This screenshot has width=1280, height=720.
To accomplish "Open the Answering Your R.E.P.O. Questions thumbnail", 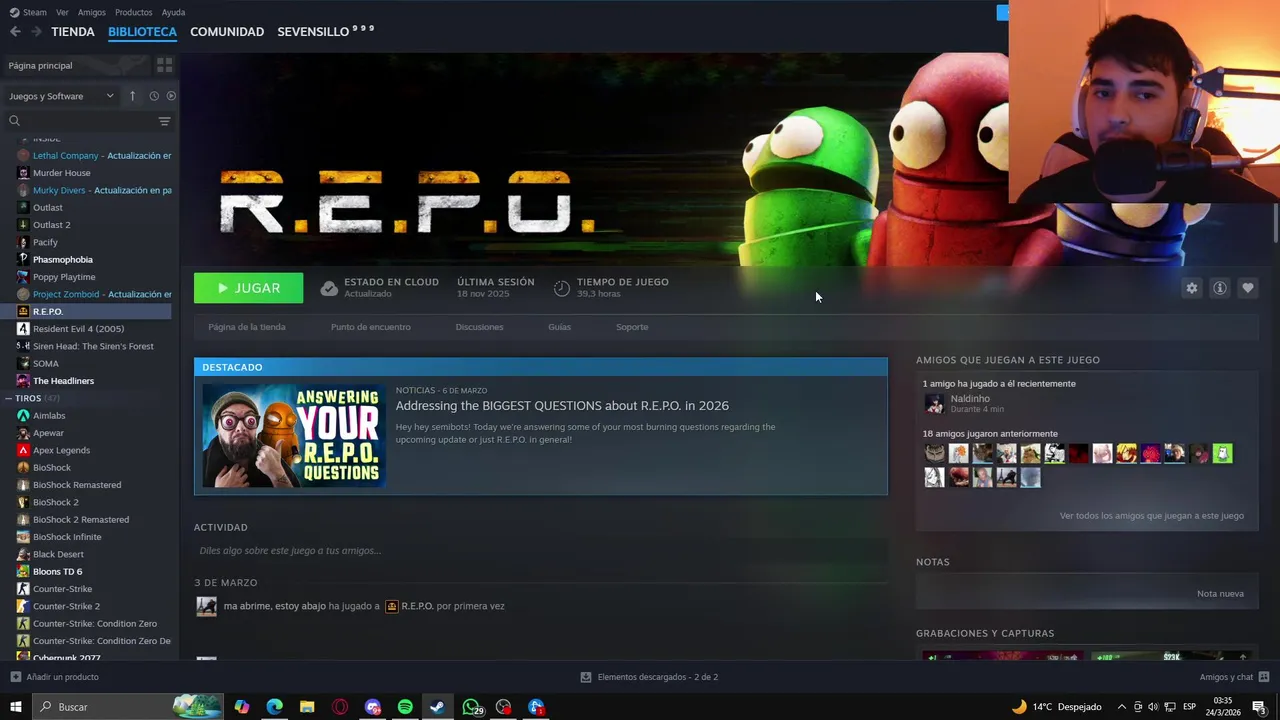I will (294, 435).
